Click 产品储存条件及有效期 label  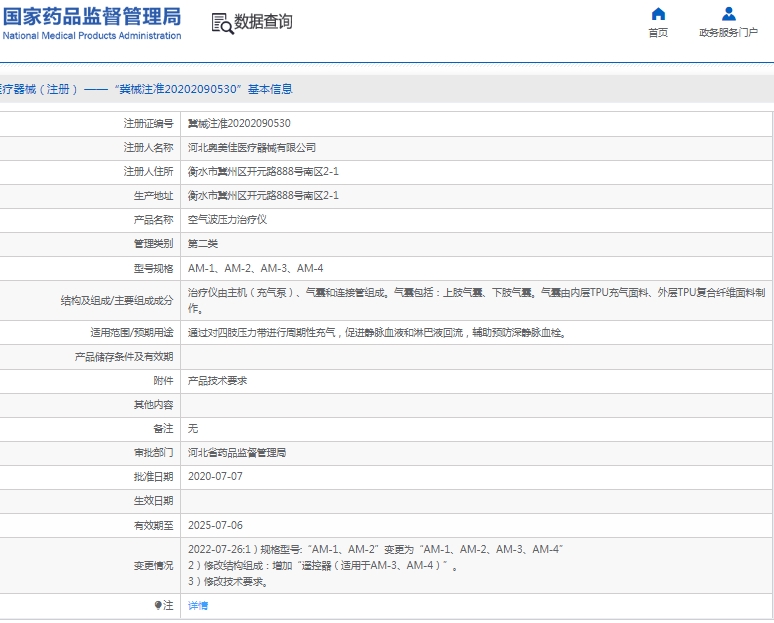point(124,356)
